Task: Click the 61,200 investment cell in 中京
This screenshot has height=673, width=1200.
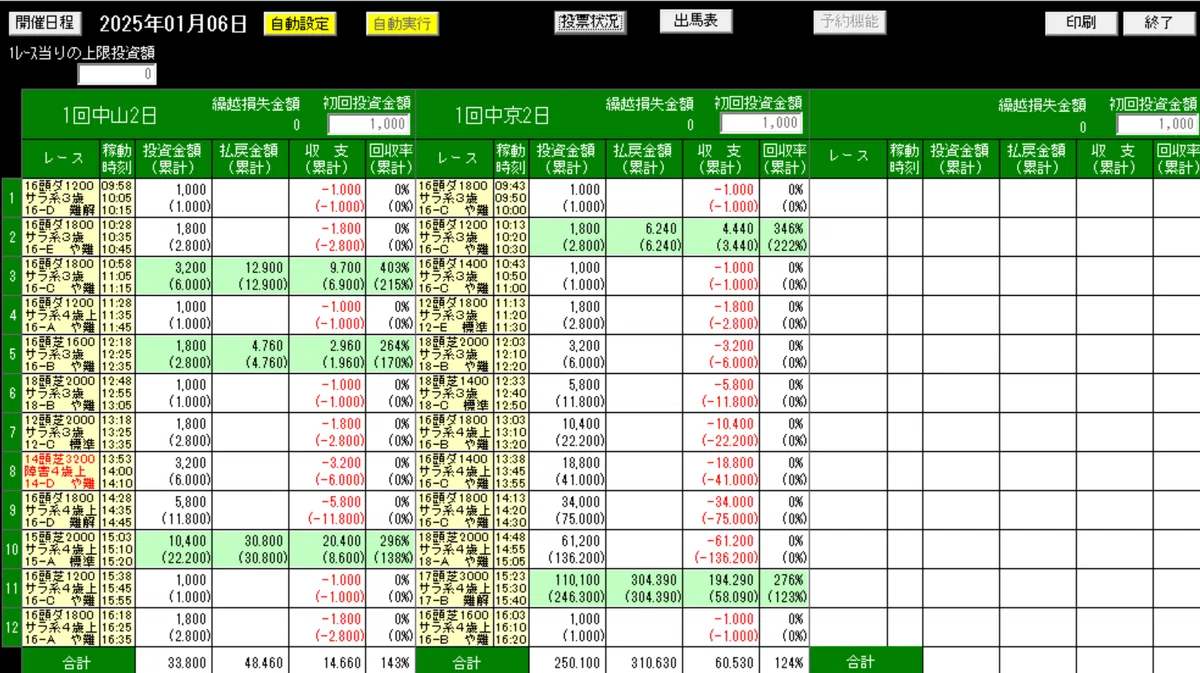Action: 569,549
